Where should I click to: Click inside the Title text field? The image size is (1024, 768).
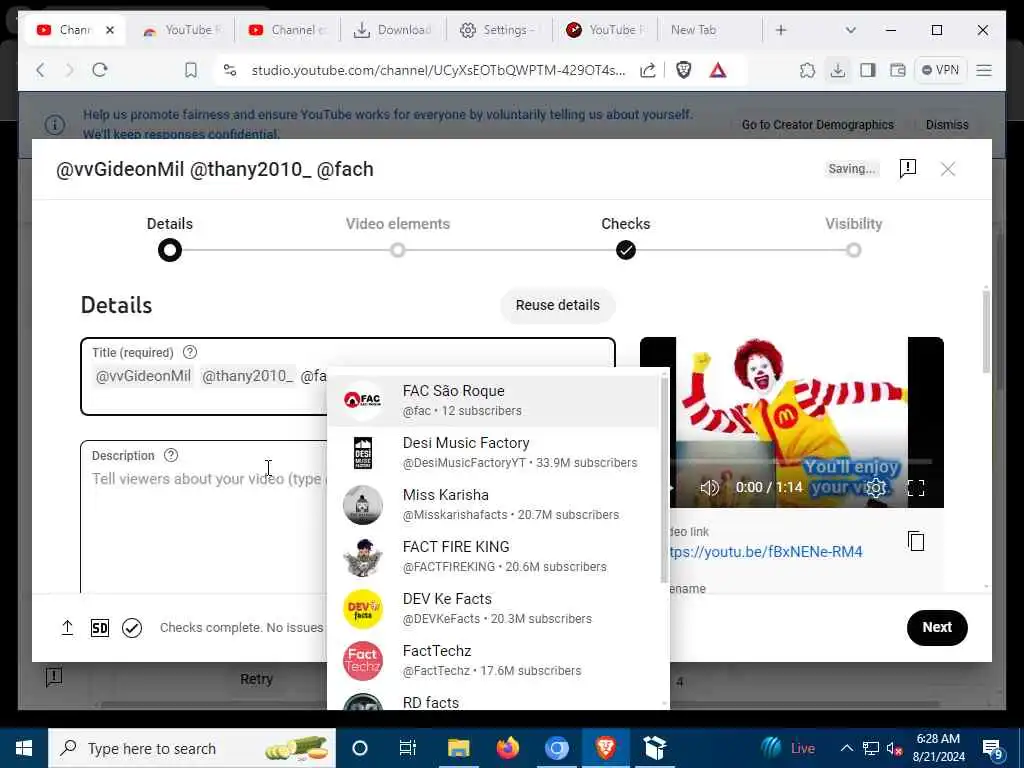pos(348,376)
